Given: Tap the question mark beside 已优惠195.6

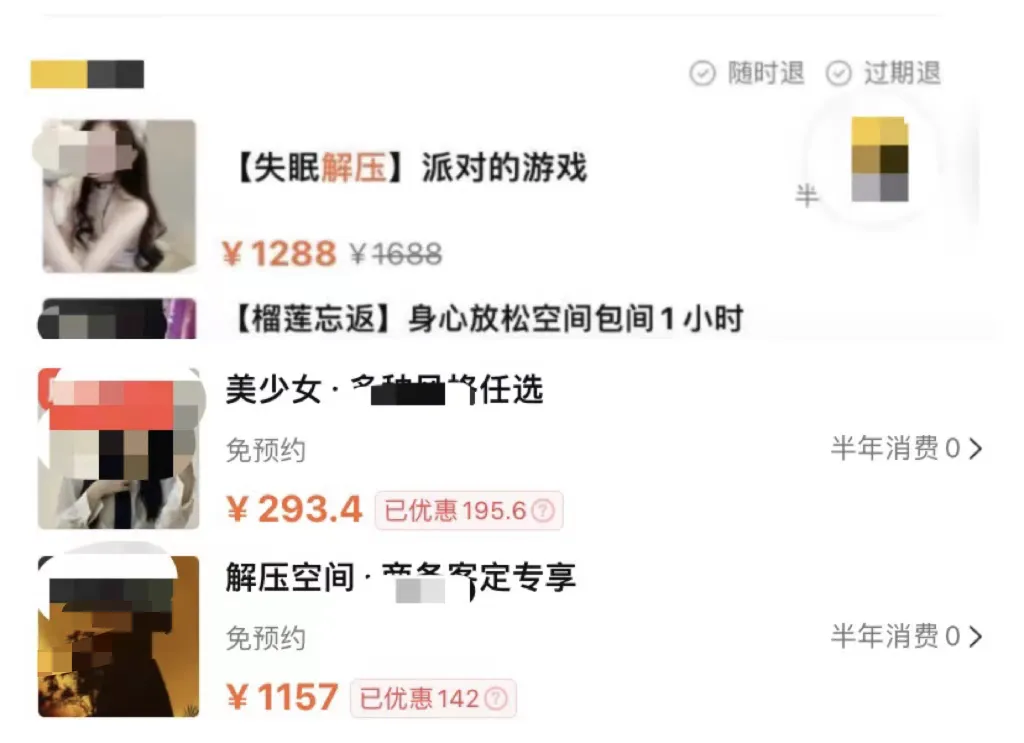Looking at the screenshot, I should pyautogui.click(x=543, y=511).
